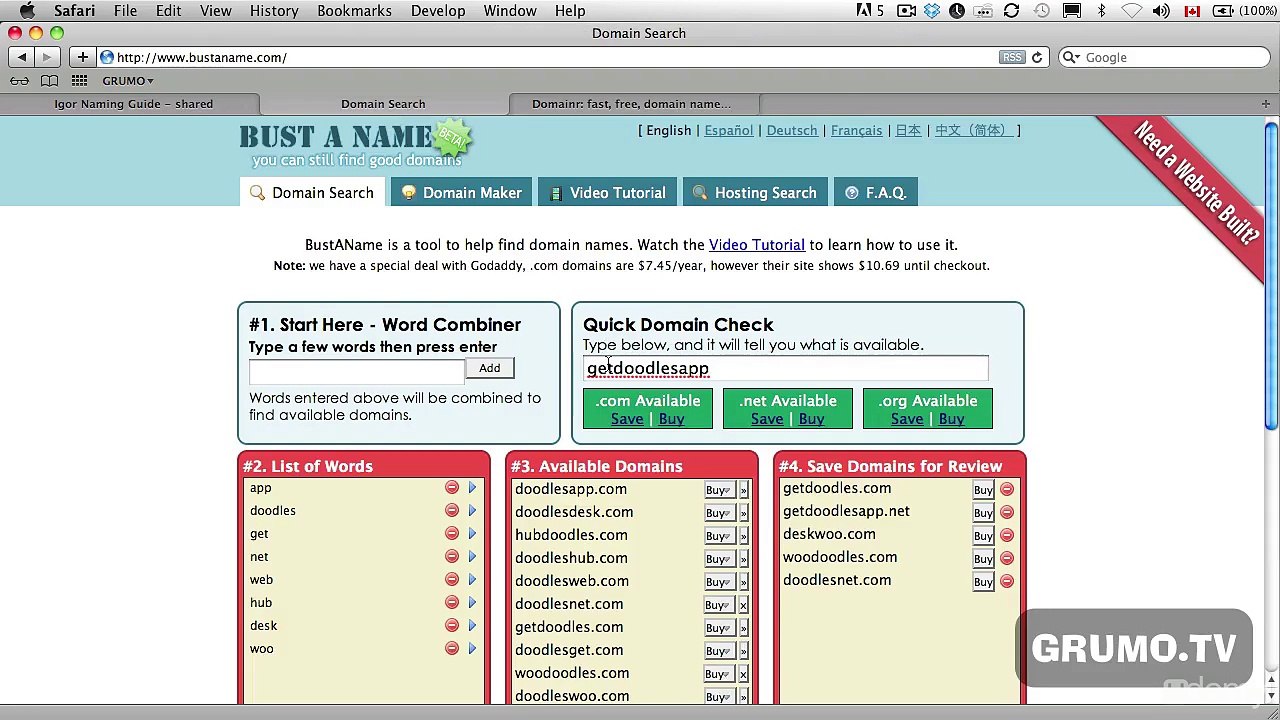Open Top Sites grid icon

click(79, 81)
